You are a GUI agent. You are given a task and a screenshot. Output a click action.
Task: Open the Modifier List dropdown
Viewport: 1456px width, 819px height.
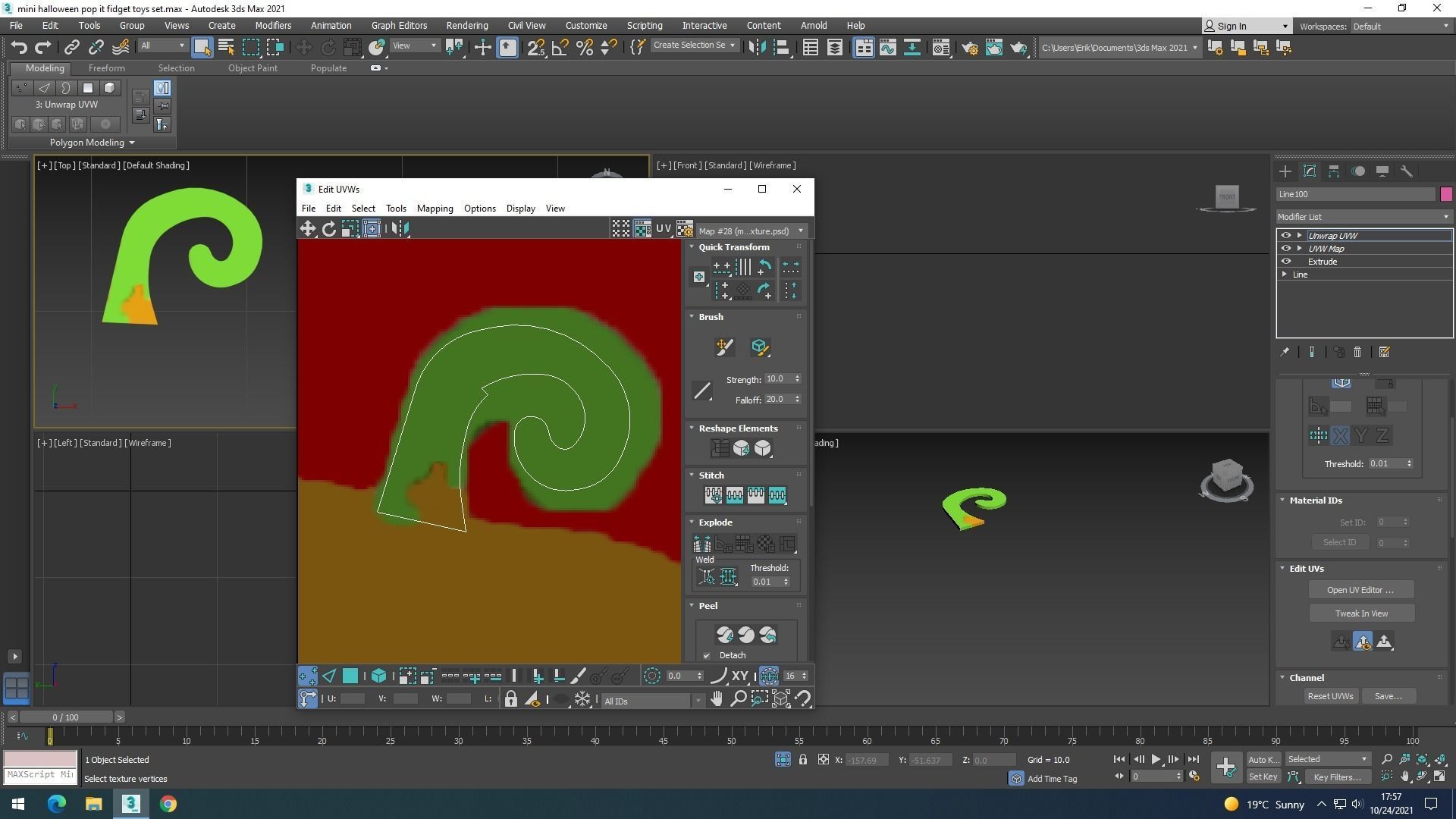point(1363,217)
